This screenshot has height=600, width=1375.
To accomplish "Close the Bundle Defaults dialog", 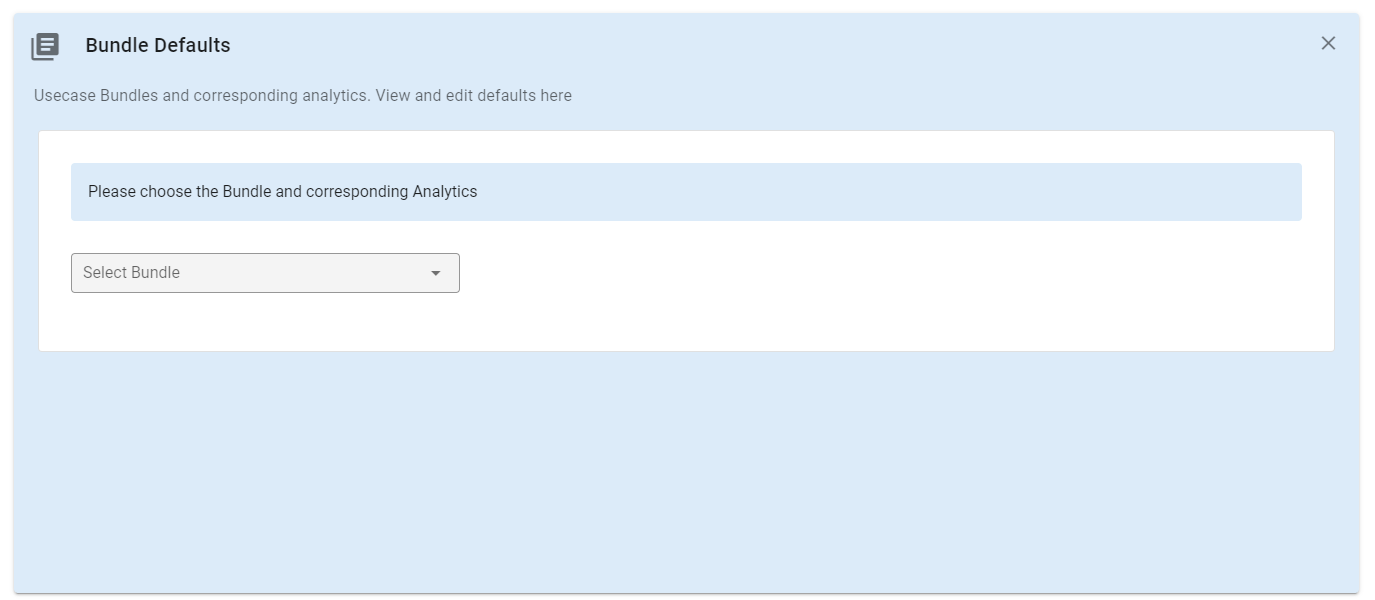I will coord(1328,43).
